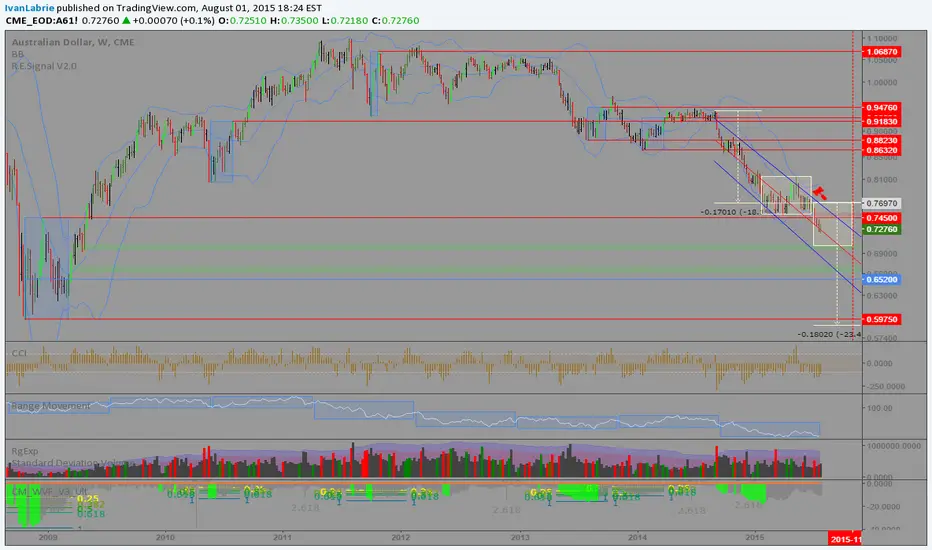
Task: Click the red 2015-11 date label
Action: click(x=845, y=539)
